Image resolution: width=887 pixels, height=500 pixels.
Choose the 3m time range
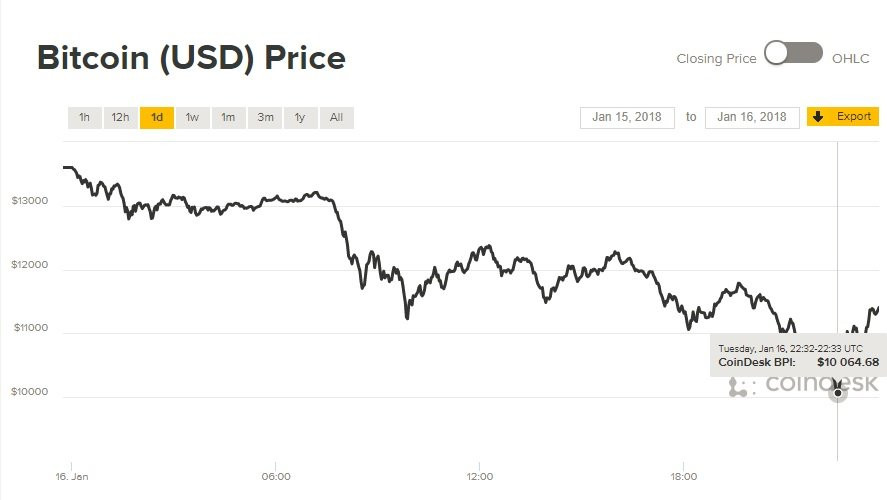click(265, 118)
